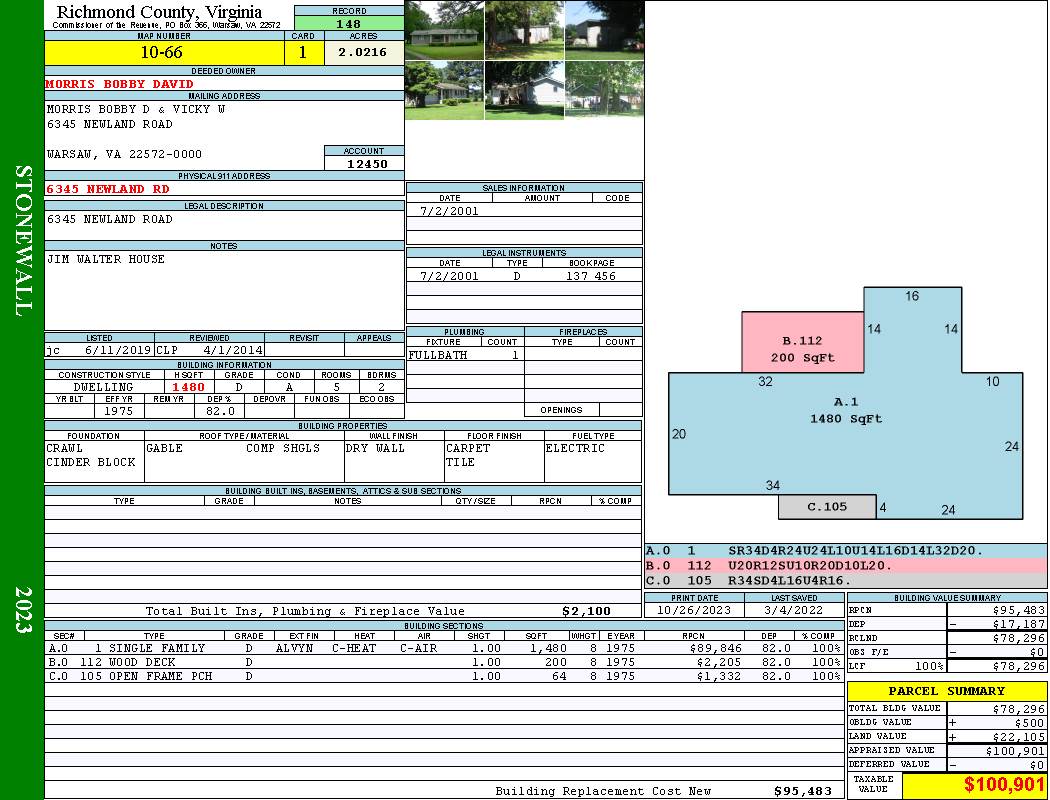Select SINGLE FAMILY building section row
1050x800 pixels.
click(445, 648)
